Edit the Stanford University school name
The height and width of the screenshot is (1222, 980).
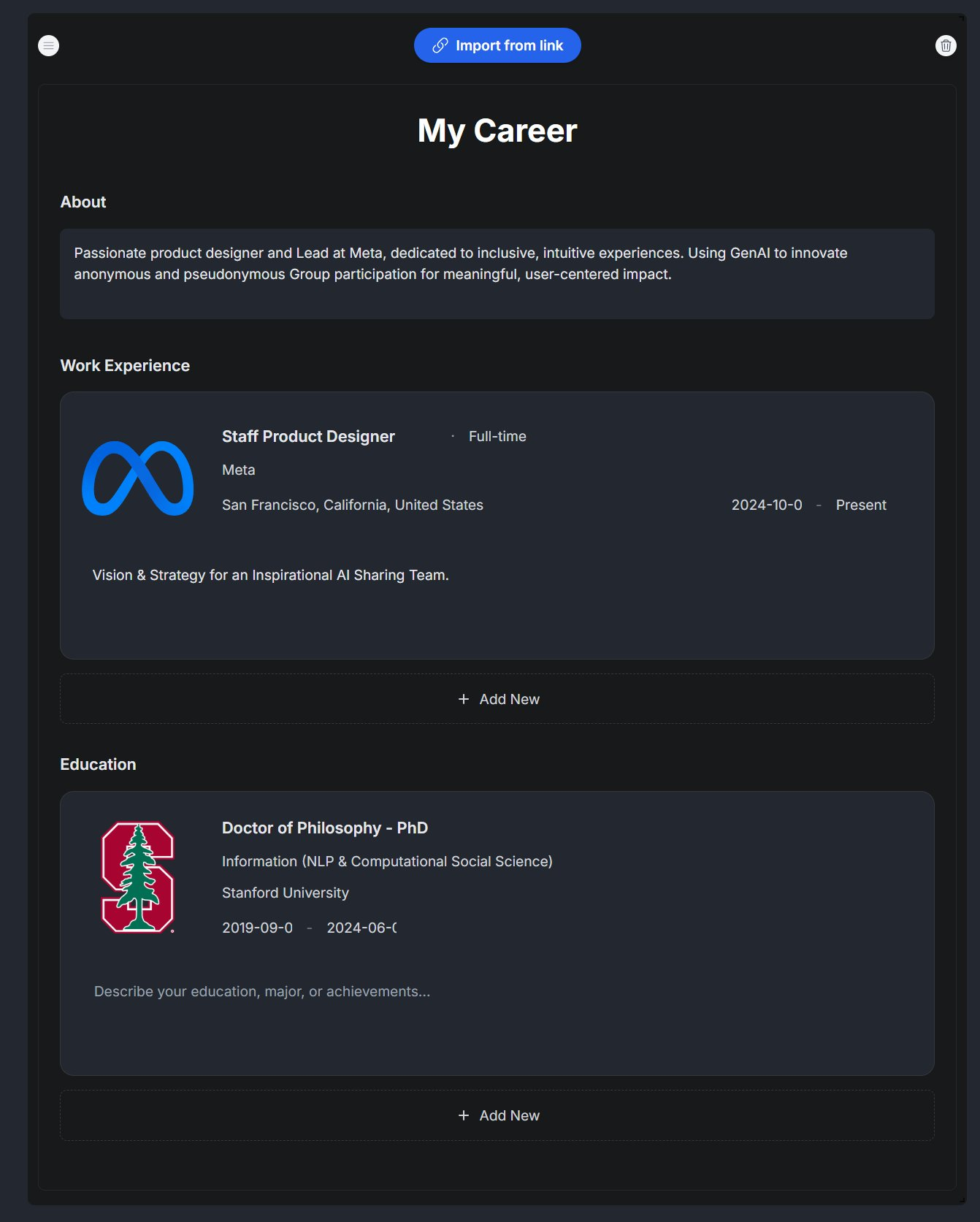point(286,893)
